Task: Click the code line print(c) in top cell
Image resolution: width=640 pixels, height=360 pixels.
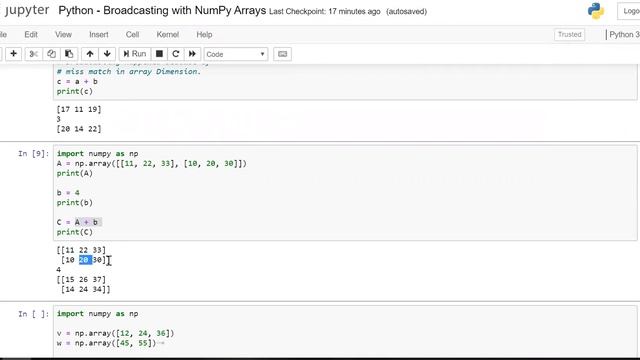Action: (75, 91)
